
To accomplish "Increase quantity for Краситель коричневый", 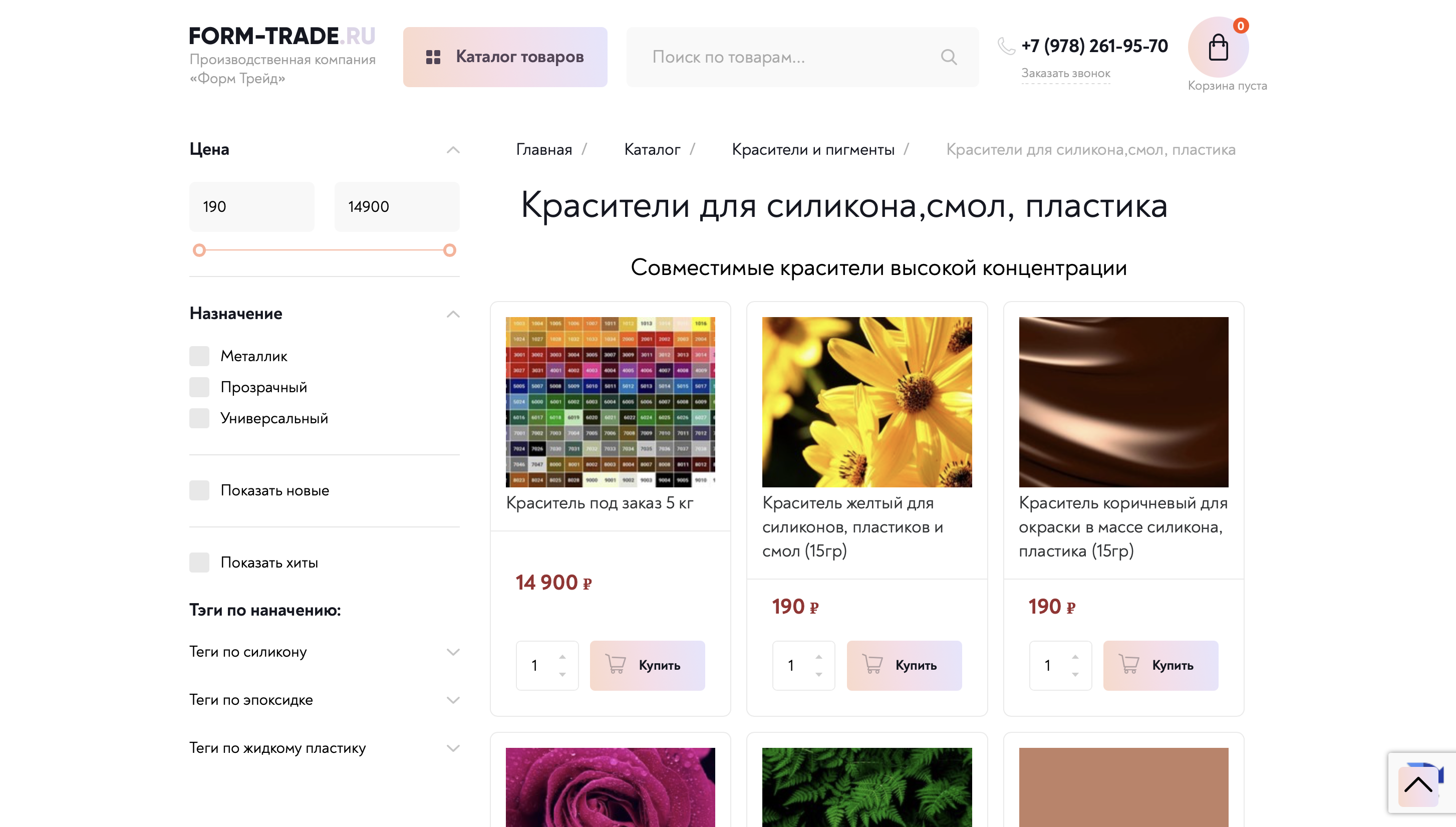I will (x=1075, y=657).
